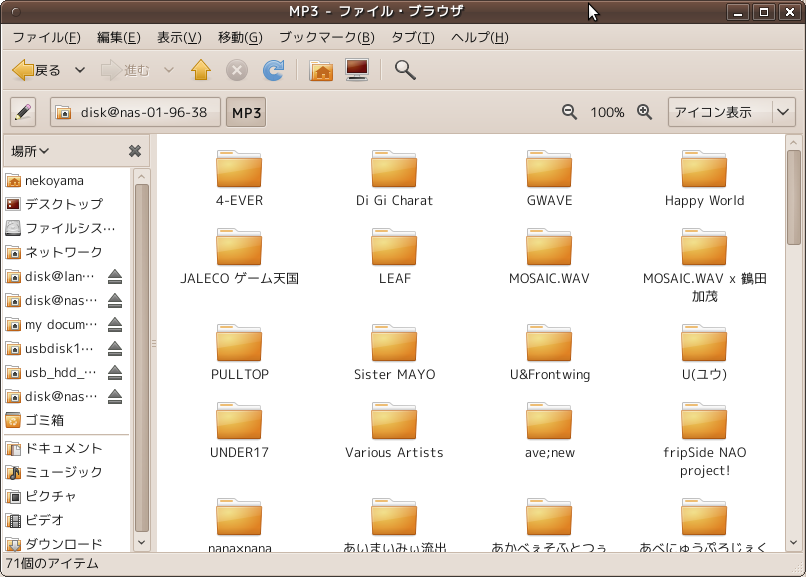Select the Di Gi Charat folder
The width and height of the screenshot is (806, 577).
(394, 178)
